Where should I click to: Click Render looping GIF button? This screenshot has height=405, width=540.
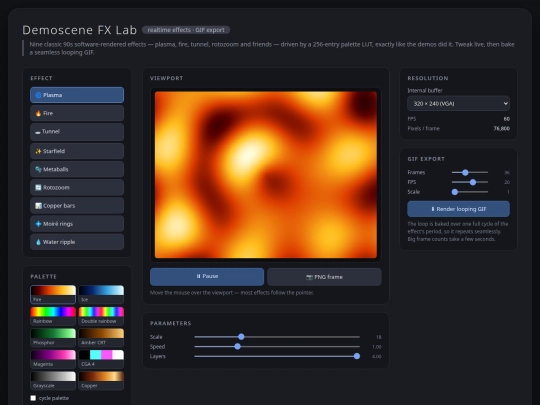pos(458,209)
